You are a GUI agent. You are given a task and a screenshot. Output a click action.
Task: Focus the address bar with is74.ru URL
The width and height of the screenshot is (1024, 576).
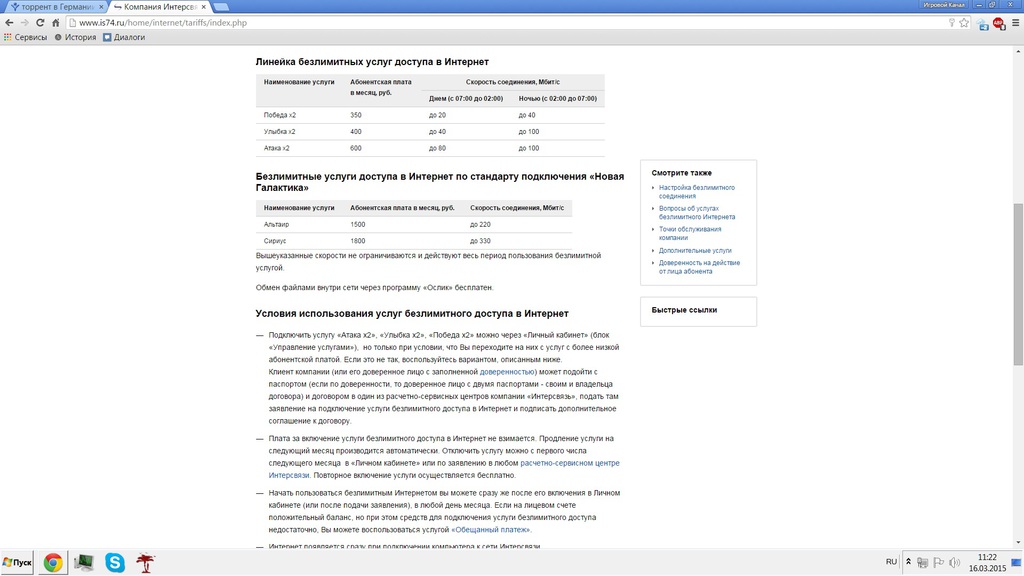pos(509,23)
